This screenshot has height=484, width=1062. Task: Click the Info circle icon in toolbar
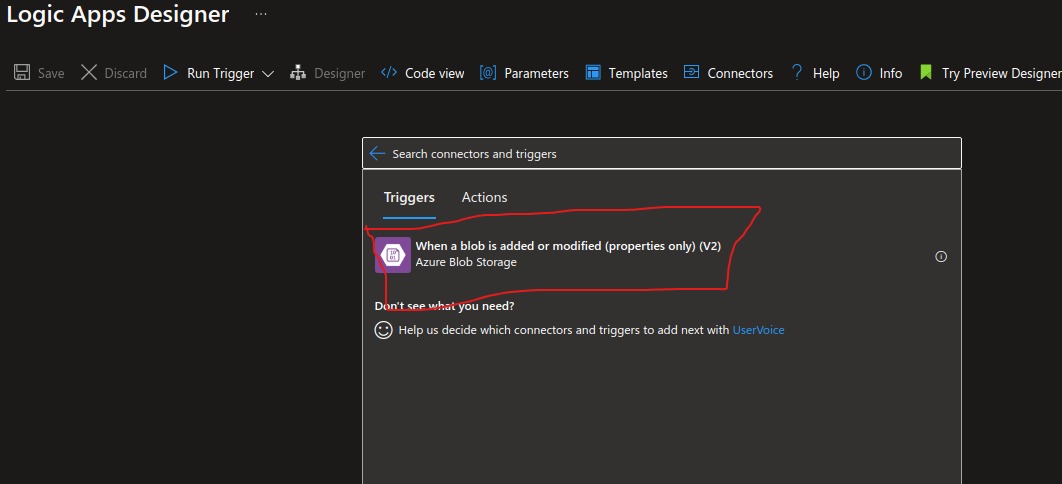864,72
